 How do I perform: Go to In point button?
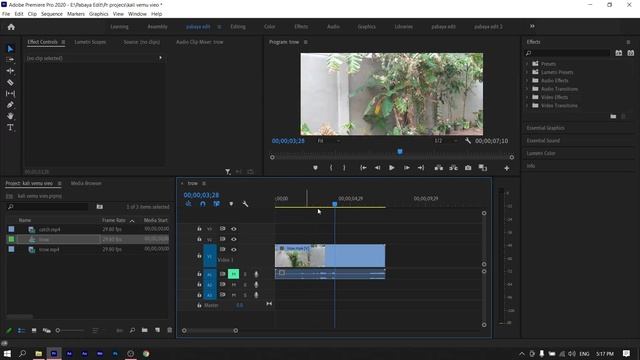click(363, 168)
